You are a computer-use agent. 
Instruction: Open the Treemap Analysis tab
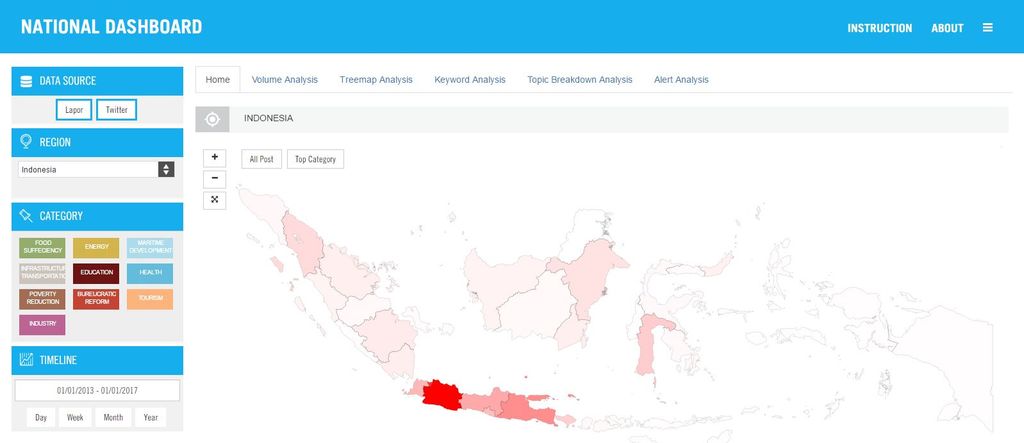click(x=376, y=80)
